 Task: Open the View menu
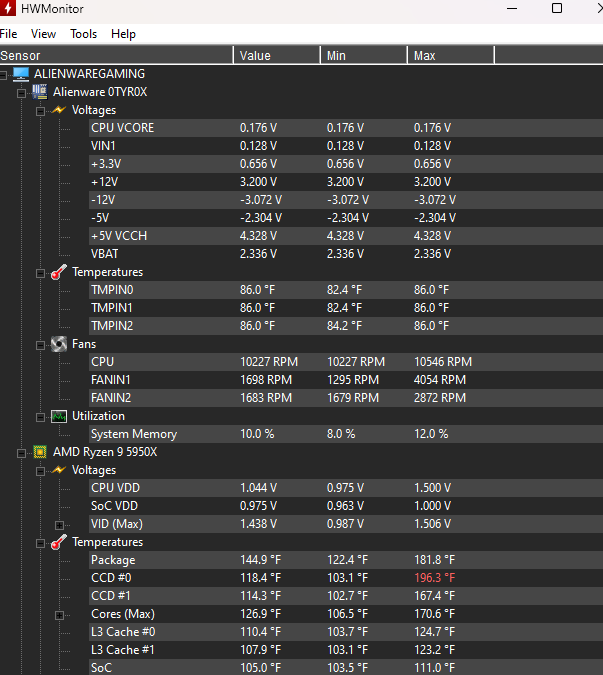click(43, 34)
